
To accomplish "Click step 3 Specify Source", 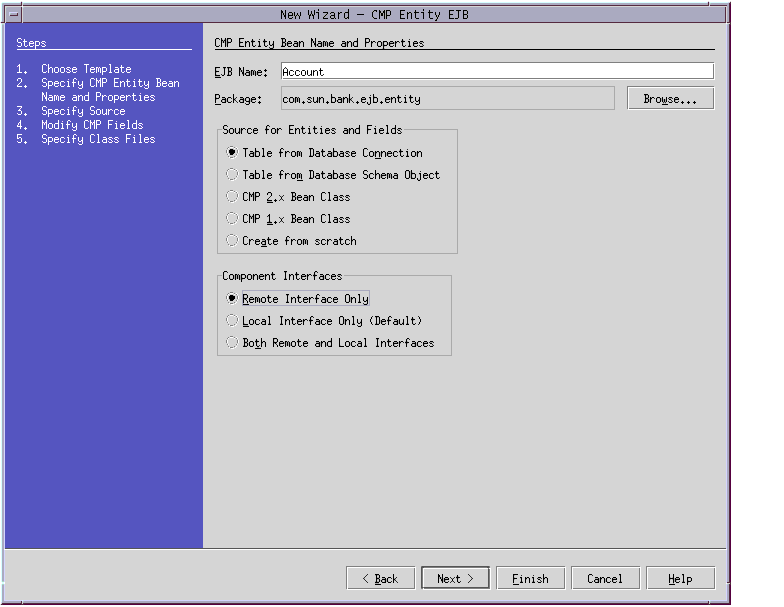I will [83, 111].
